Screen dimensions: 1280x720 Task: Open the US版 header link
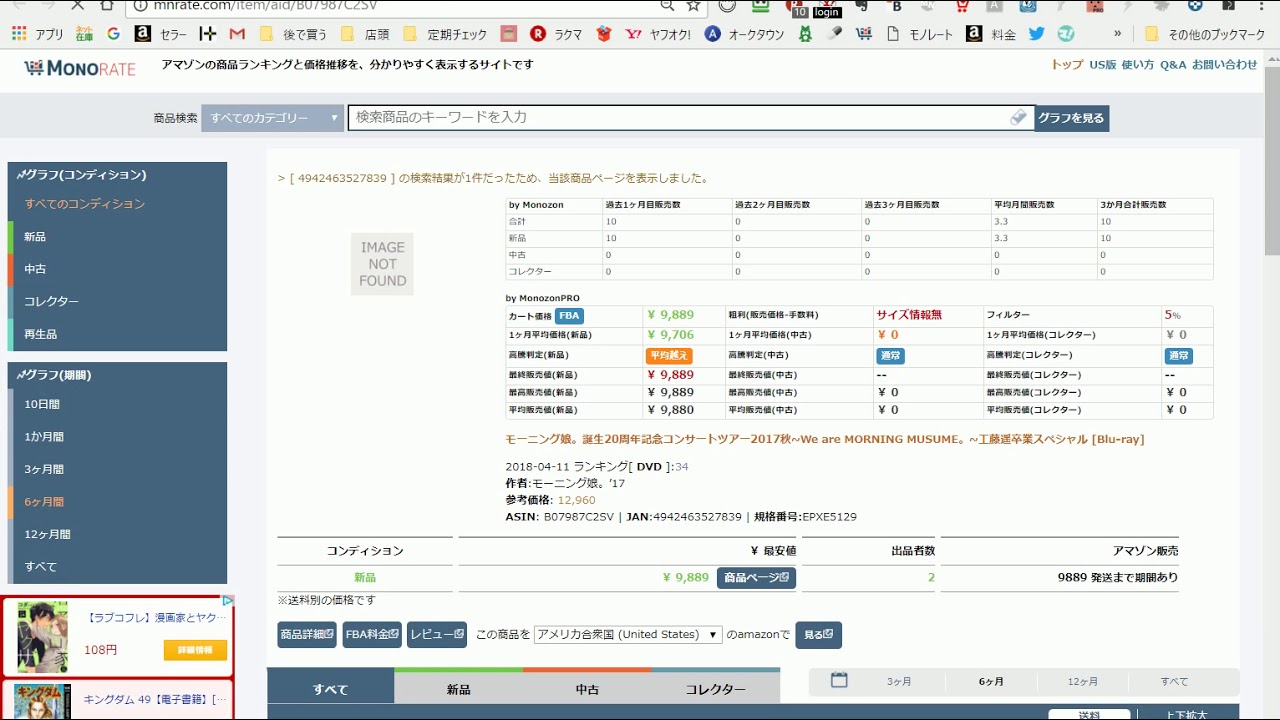point(1103,64)
